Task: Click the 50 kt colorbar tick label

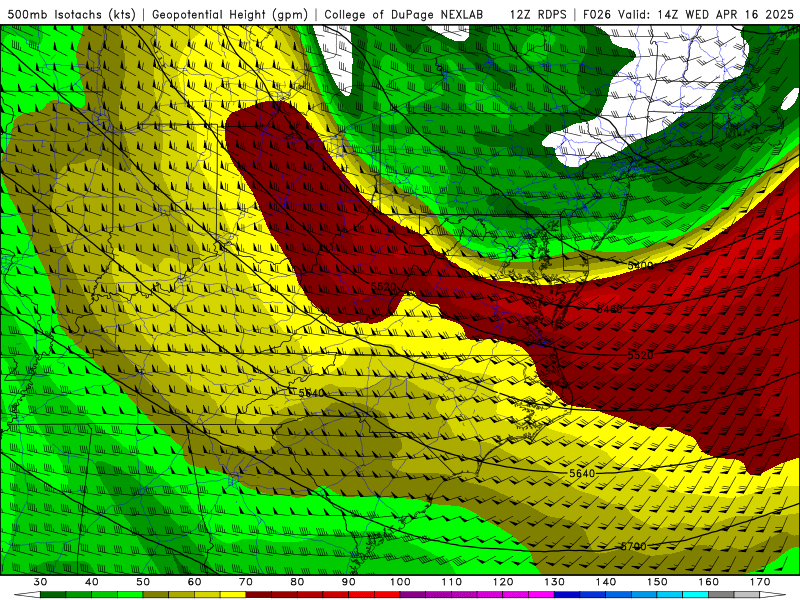Action: coord(143,582)
